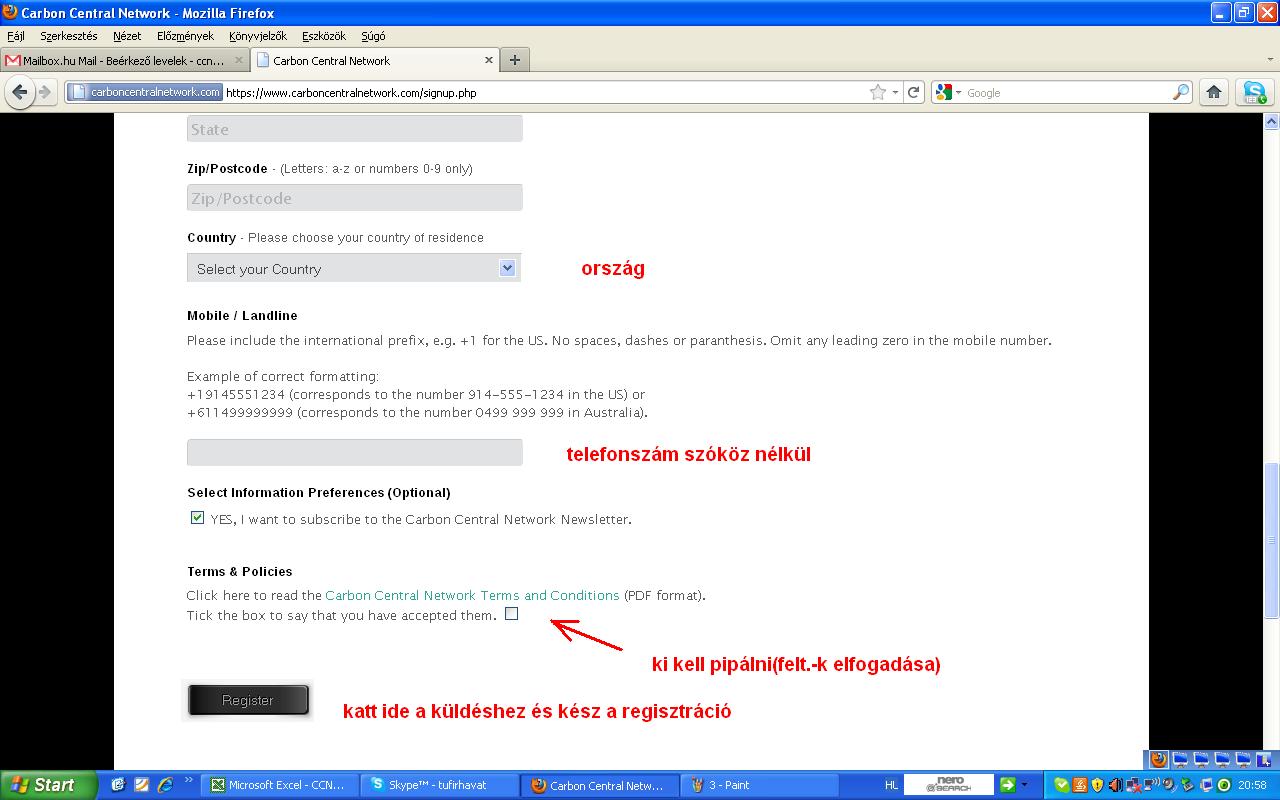Viewport: 1280px width, 800px height.
Task: Bookmark this page with the star icon
Action: coord(878,92)
